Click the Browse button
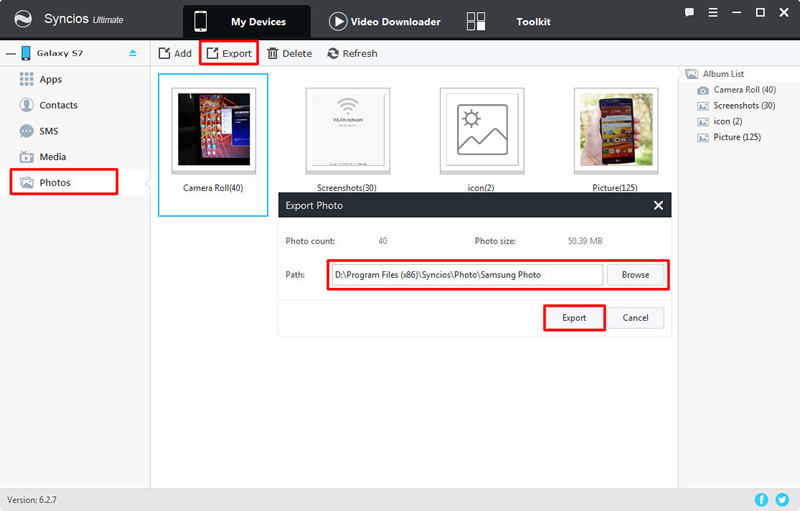800x511 pixels. pos(635,274)
